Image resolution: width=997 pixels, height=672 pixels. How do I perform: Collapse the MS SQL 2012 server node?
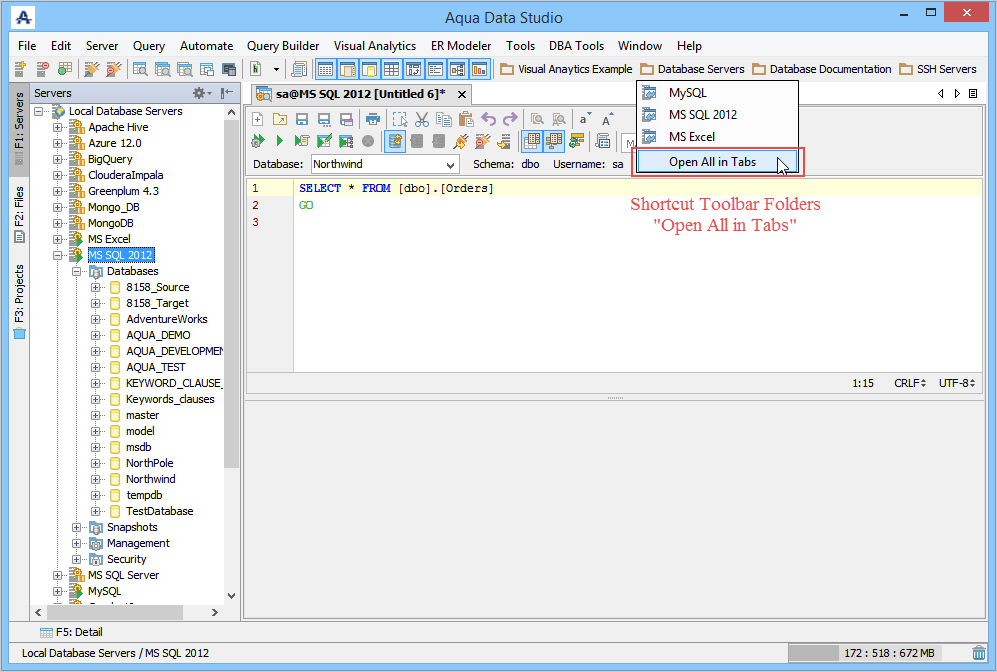click(58, 255)
